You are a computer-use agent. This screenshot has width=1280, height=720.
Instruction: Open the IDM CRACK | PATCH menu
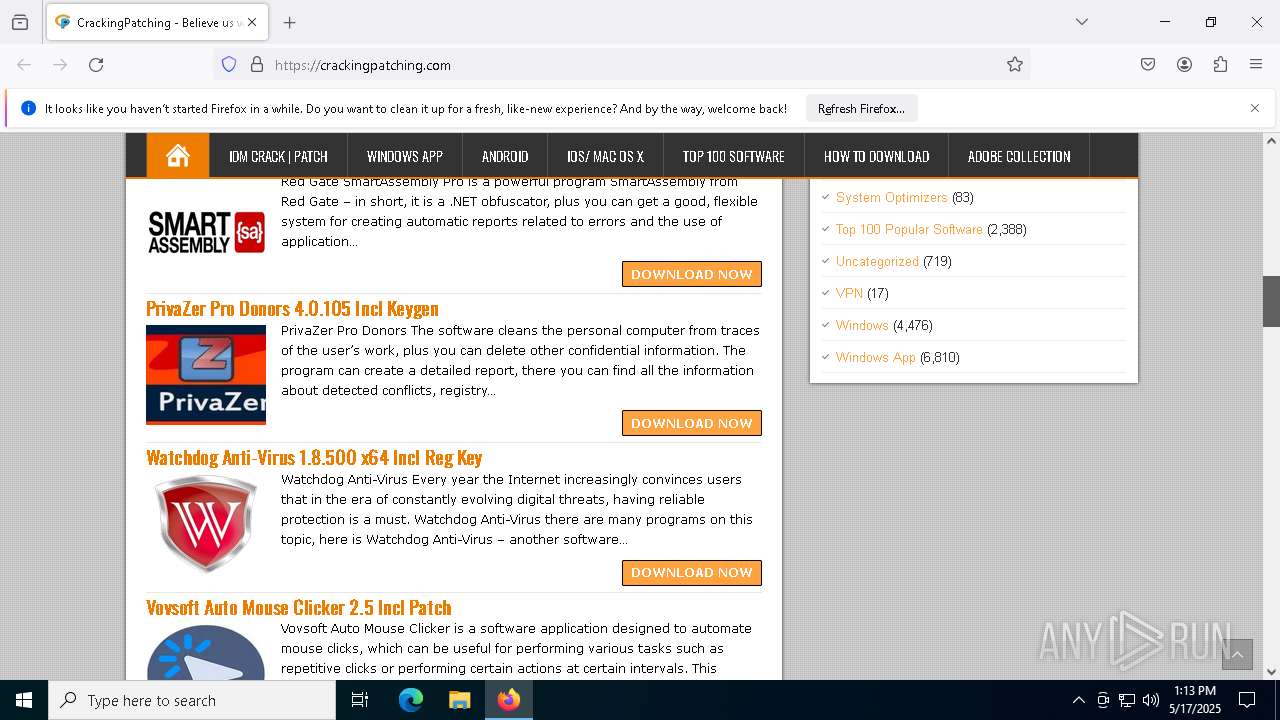[278, 156]
